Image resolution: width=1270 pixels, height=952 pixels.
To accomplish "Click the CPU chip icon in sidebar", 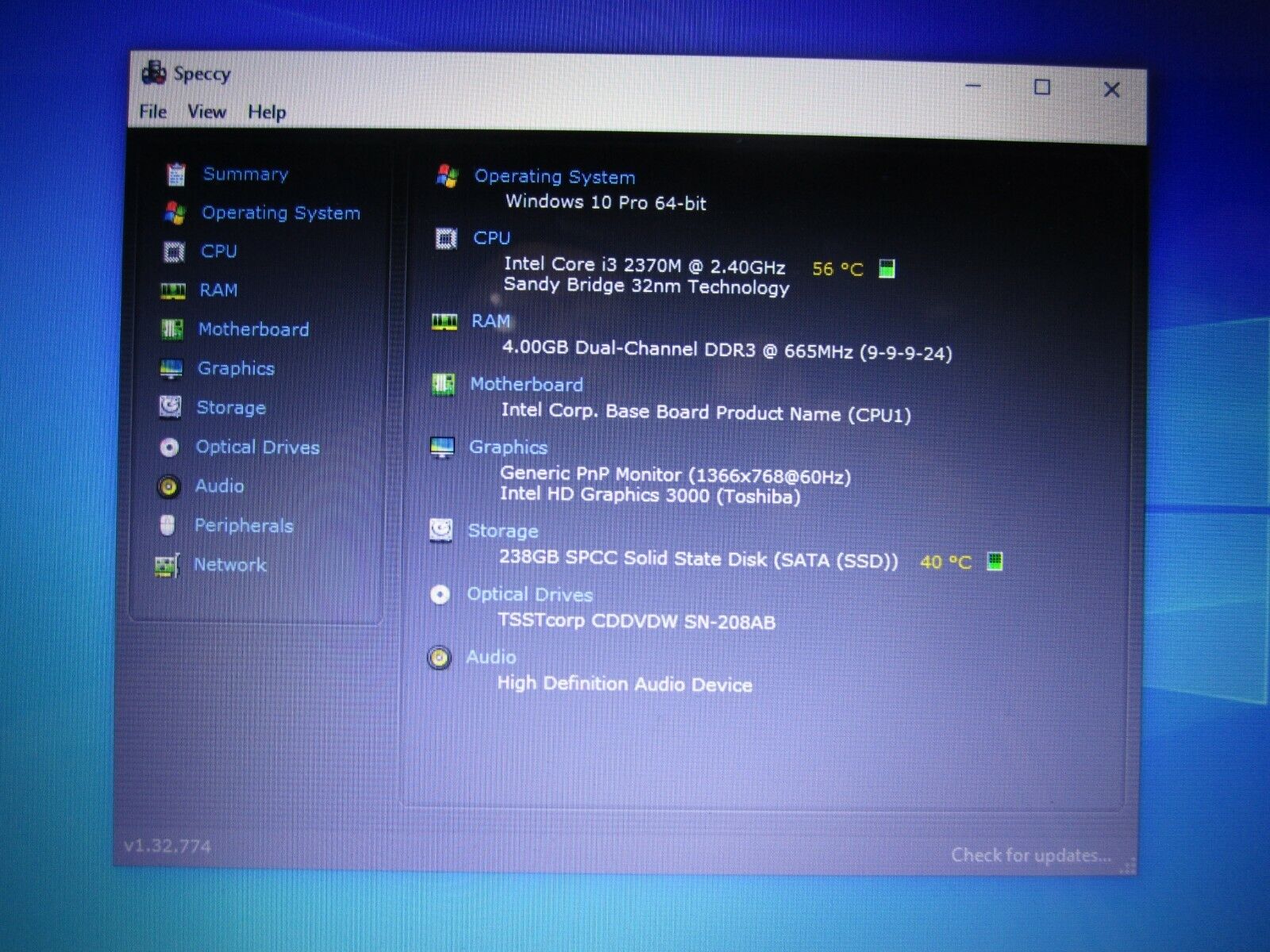I will [174, 251].
